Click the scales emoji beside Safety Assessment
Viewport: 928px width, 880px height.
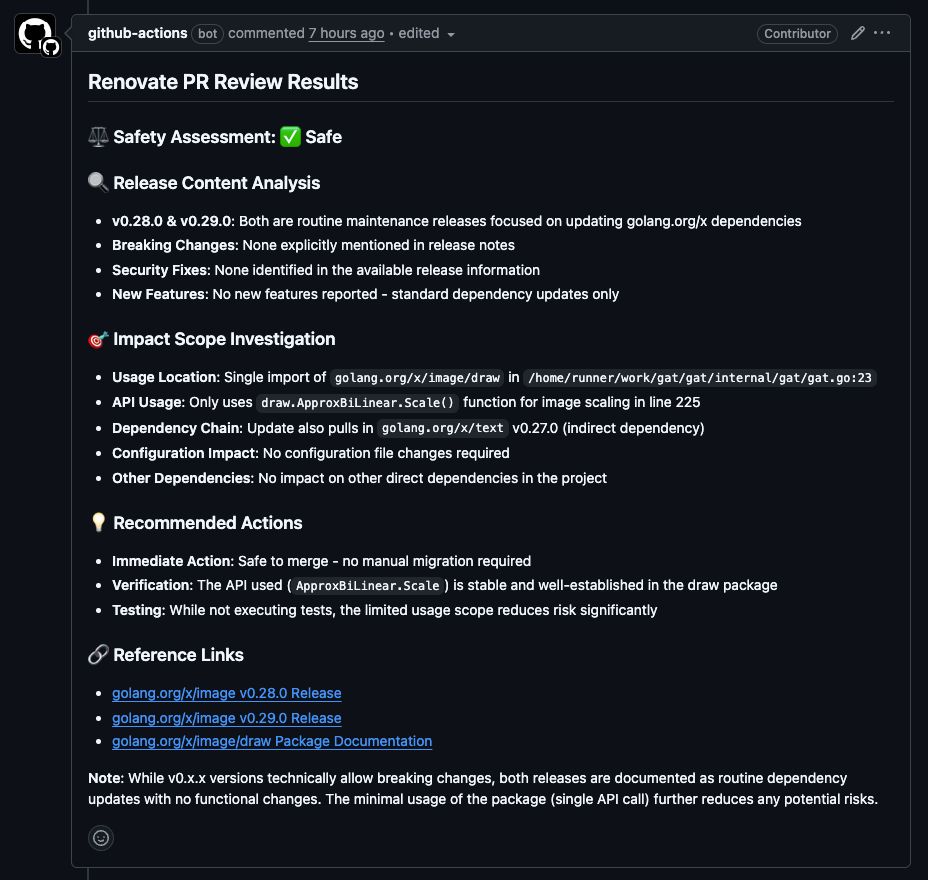pos(98,137)
